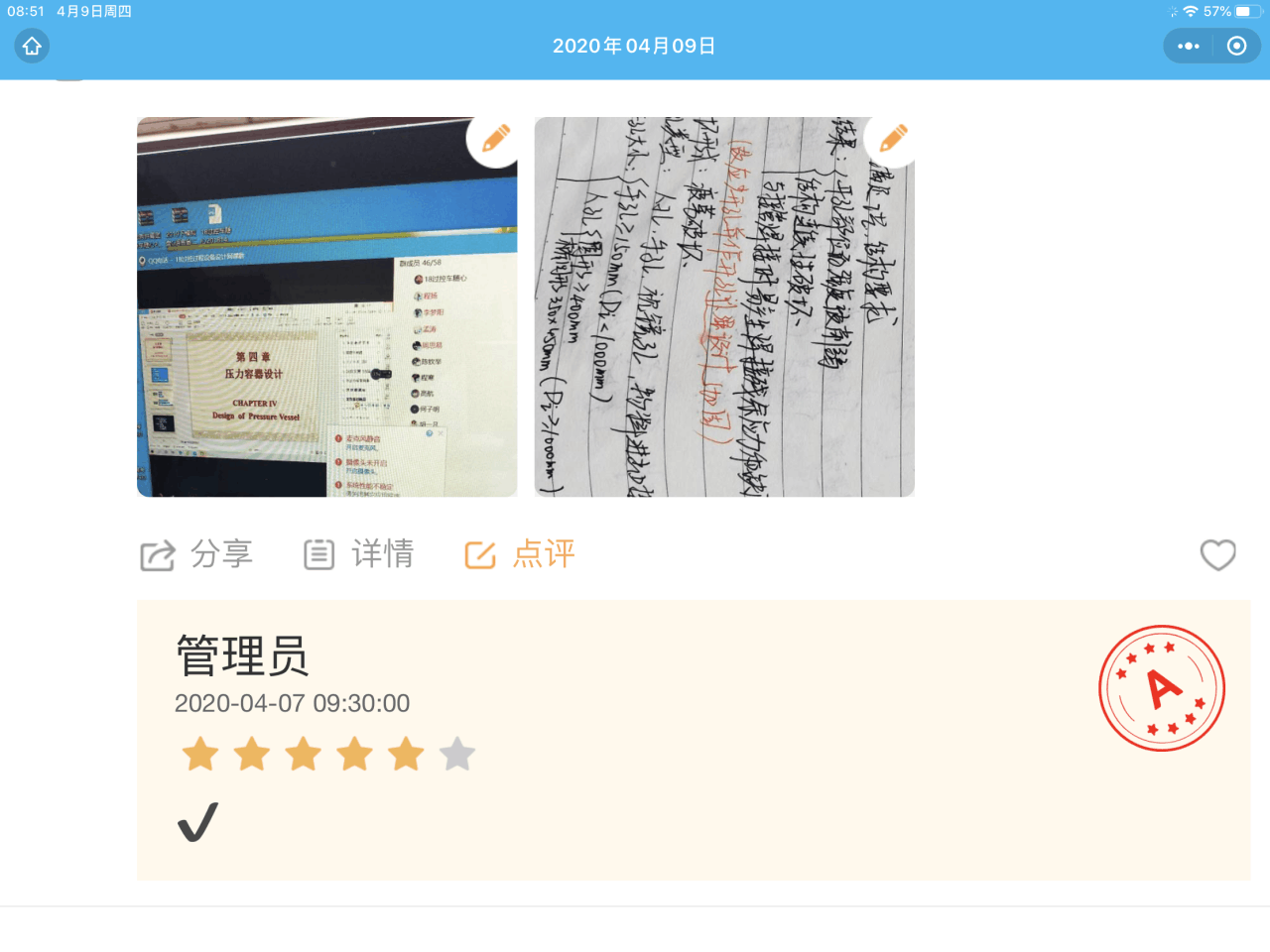Click the red A grade stamp
Screen dimensions: 1270x952
(x=1162, y=688)
